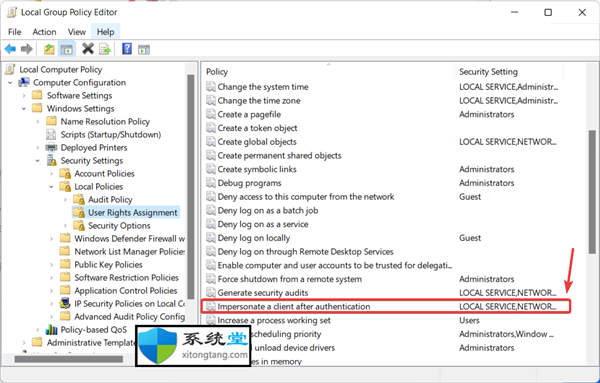Image resolution: width=600 pixels, height=383 pixels.
Task: Collapse the Windows Settings node
Action: coord(24,109)
